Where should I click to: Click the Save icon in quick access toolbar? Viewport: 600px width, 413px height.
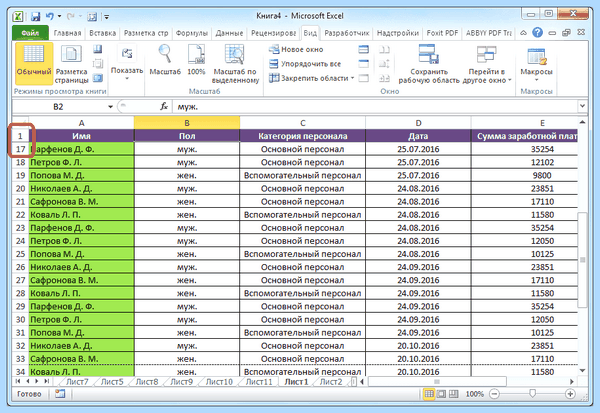(x=36, y=16)
